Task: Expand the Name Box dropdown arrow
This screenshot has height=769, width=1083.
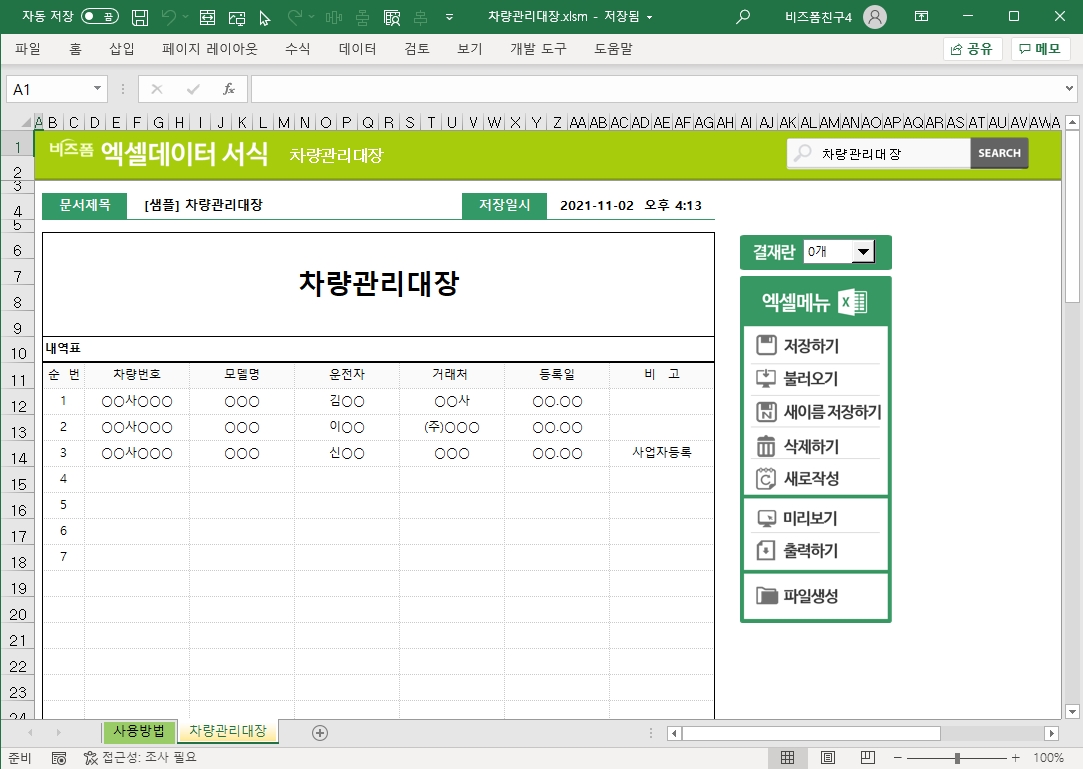Action: [x=97, y=89]
